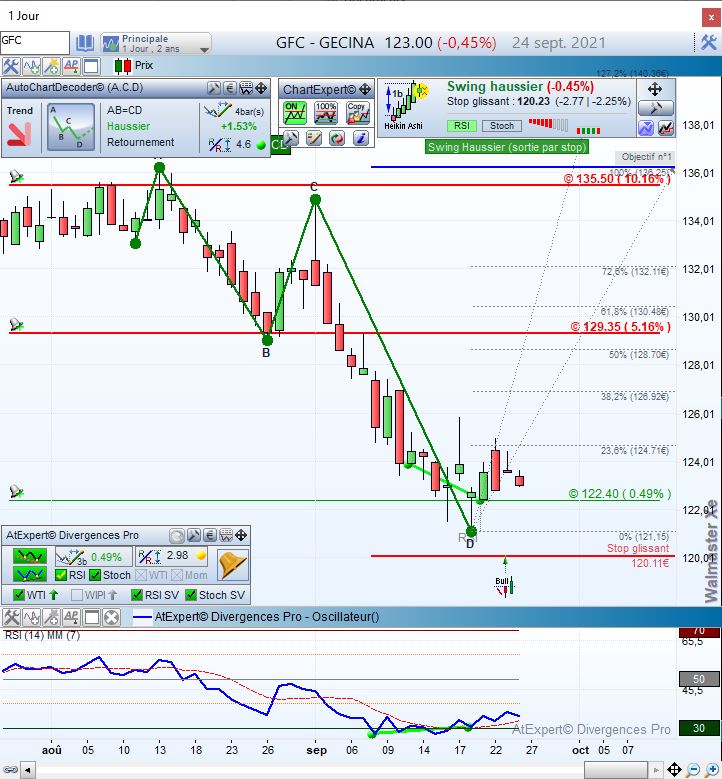Click the ABCD pattern thumbnail button
Image resolution: width=722 pixels, height=779 pixels.
click(x=71, y=127)
